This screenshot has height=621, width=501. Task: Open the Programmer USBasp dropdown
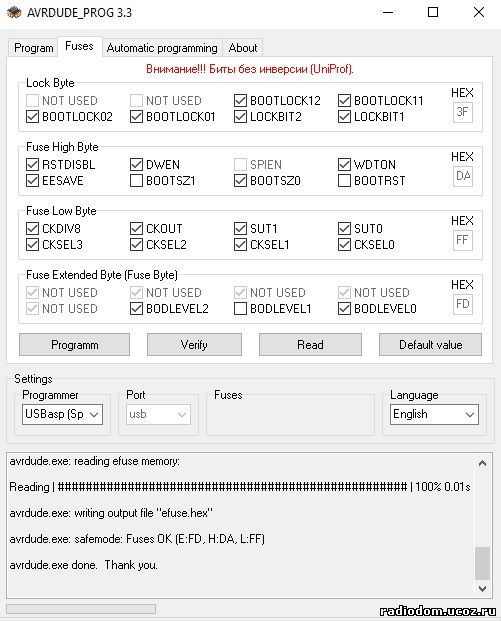point(63,414)
